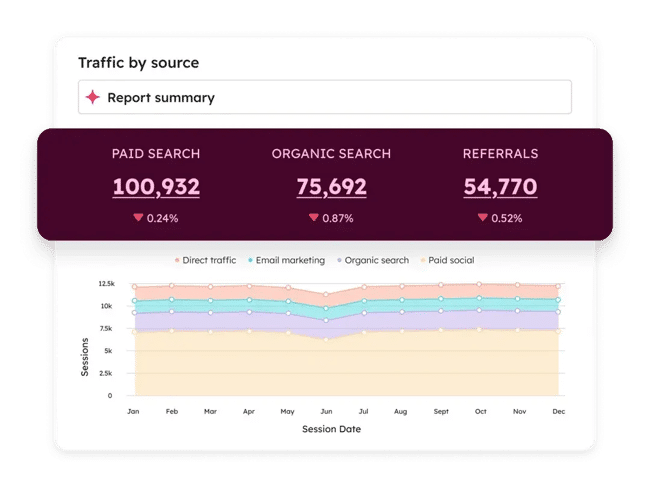Click the Jan axis label

click(x=133, y=412)
